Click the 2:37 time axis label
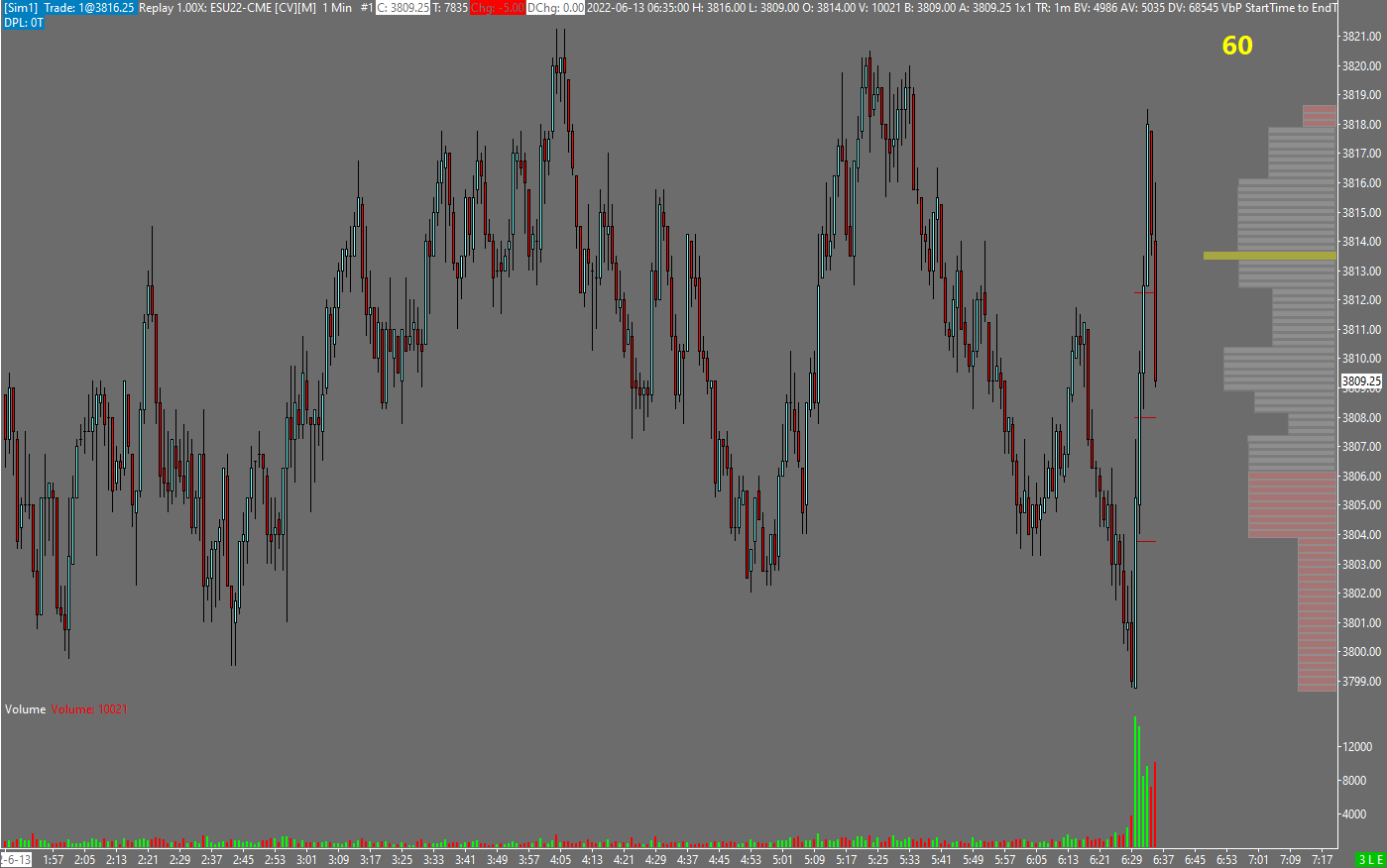 pyautogui.click(x=212, y=860)
